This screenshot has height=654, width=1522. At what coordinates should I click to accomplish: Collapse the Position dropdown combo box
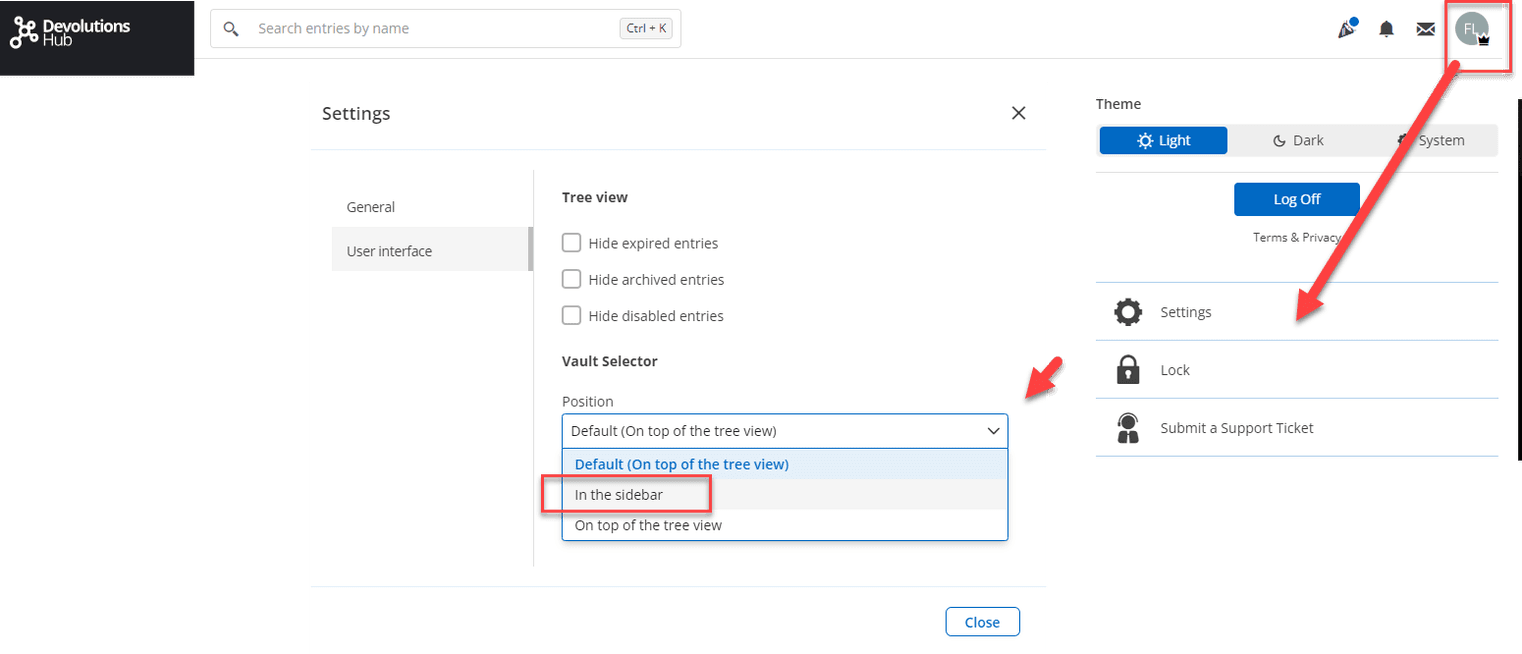[784, 431]
